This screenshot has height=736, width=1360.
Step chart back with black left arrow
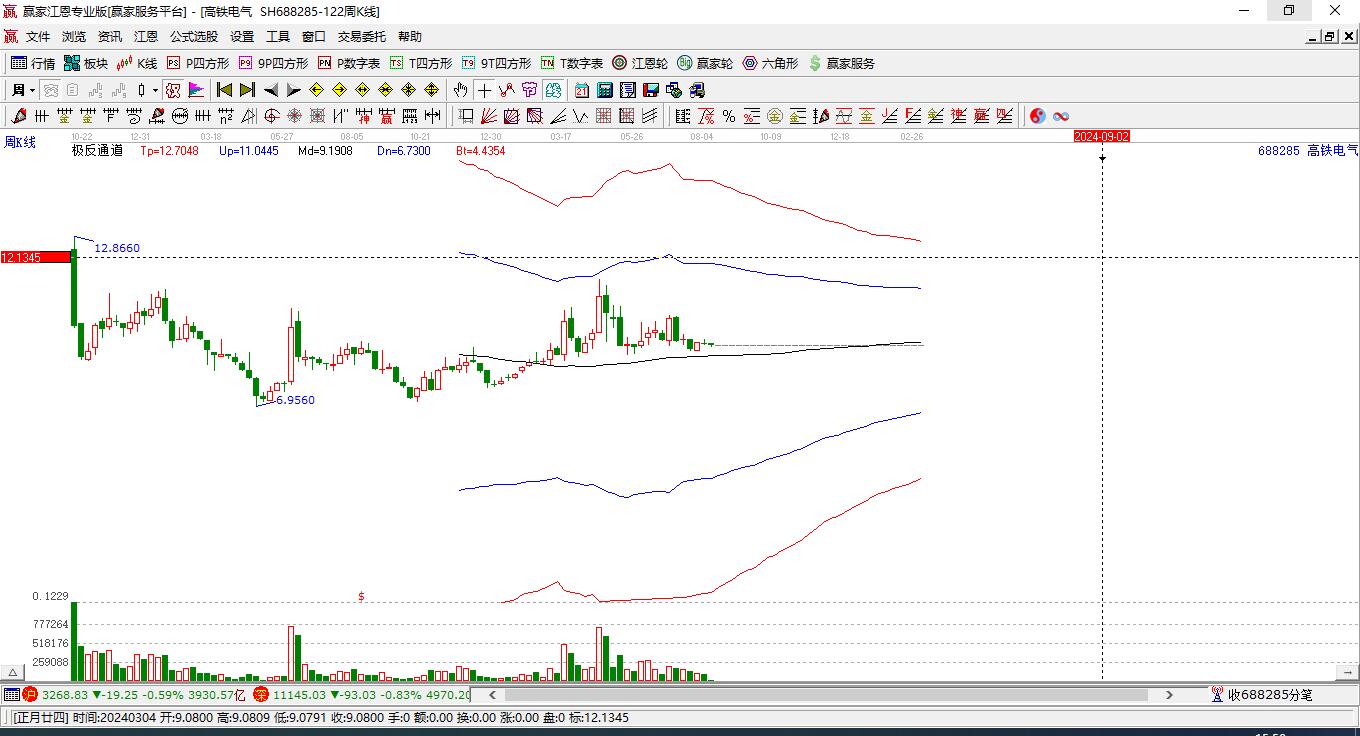click(270, 90)
